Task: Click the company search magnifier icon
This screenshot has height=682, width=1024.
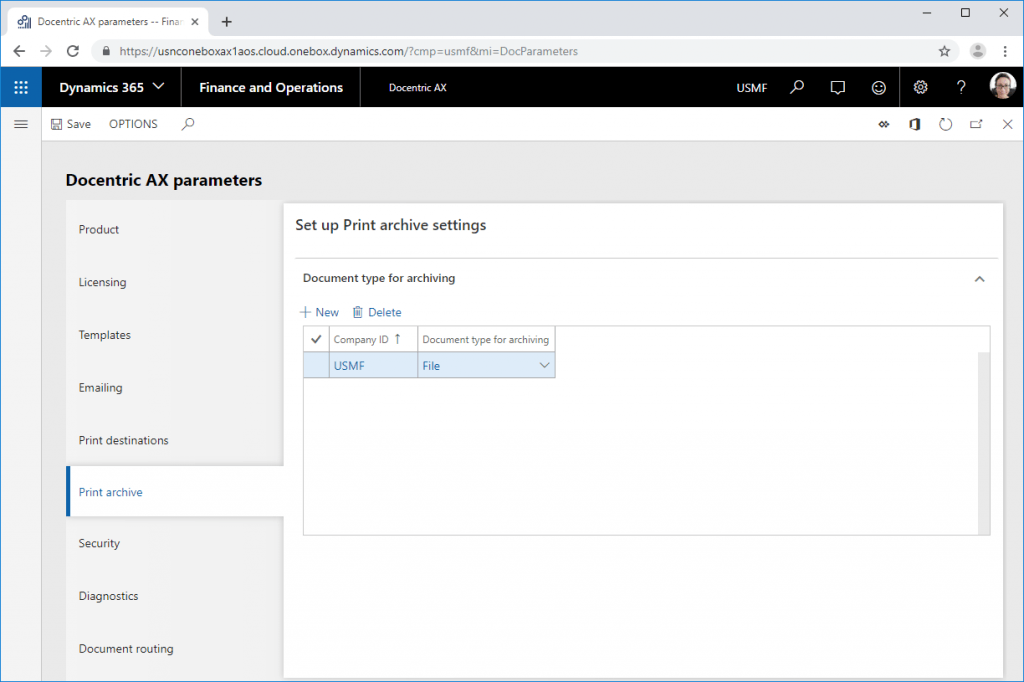Action: coord(797,87)
